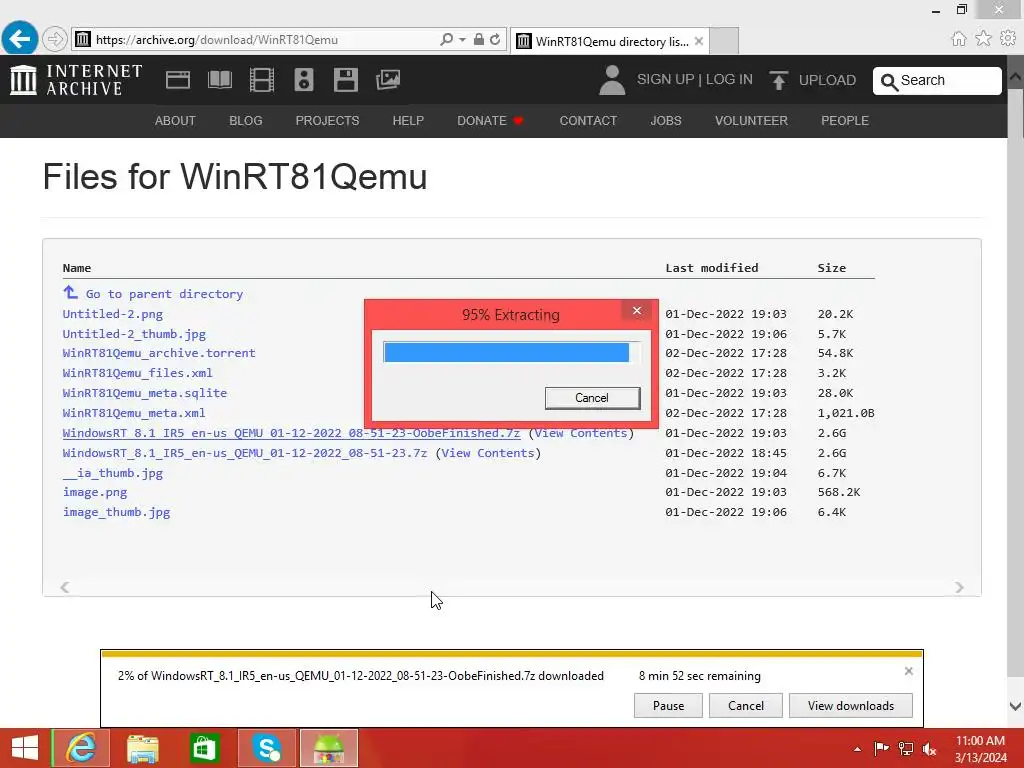The height and width of the screenshot is (768, 1024).
Task: Open the Untitled-2.png file link
Action: coord(112,314)
